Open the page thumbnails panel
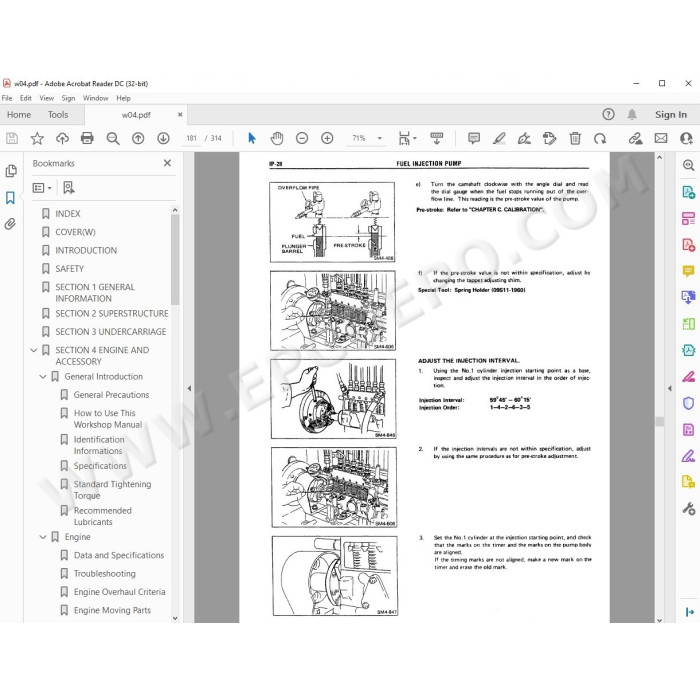 (11, 171)
